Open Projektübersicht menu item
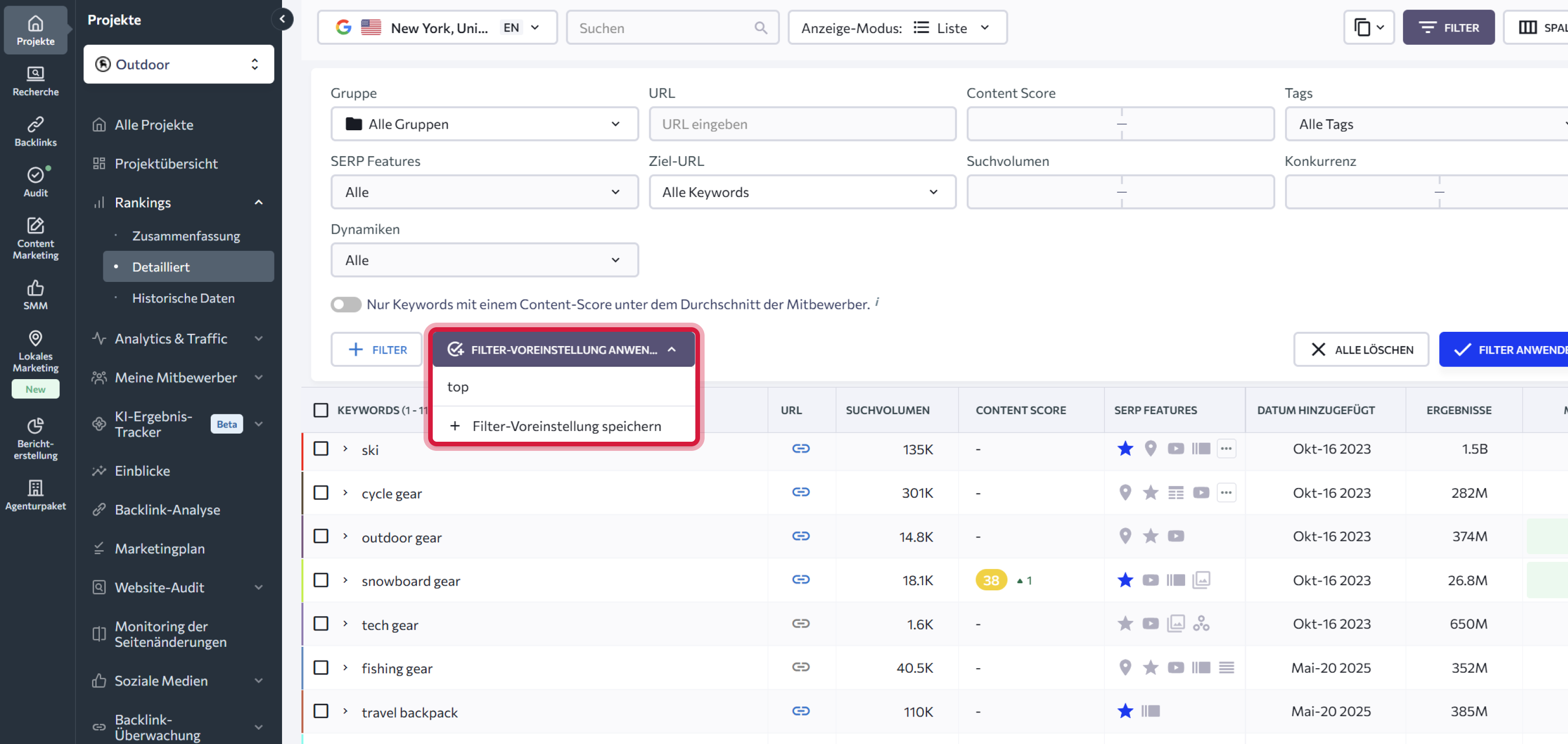The height and width of the screenshot is (744, 1568). (x=166, y=163)
